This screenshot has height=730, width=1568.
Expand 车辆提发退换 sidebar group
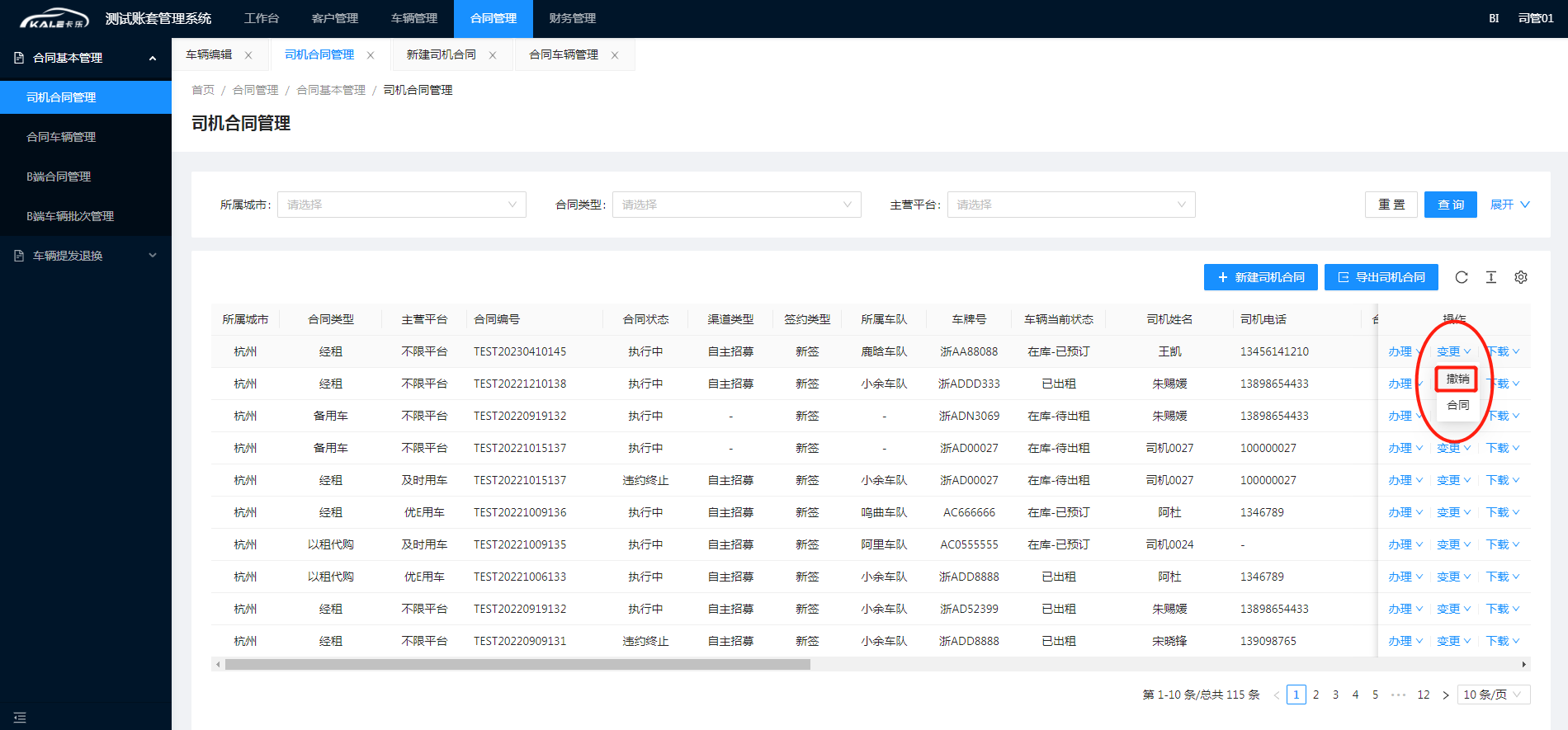click(86, 256)
